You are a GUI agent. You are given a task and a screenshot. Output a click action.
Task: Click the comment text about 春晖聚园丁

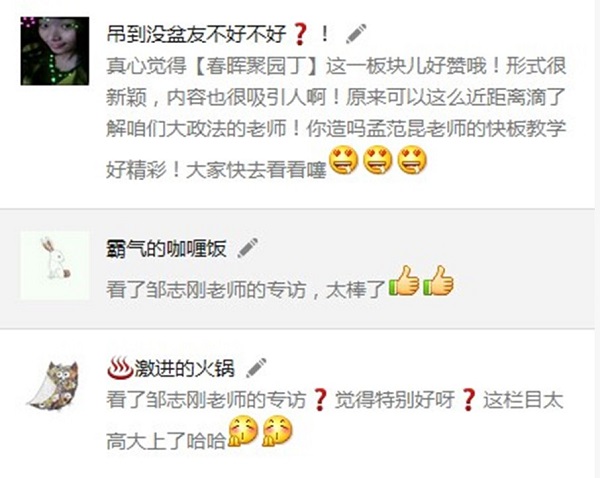click(x=336, y=117)
